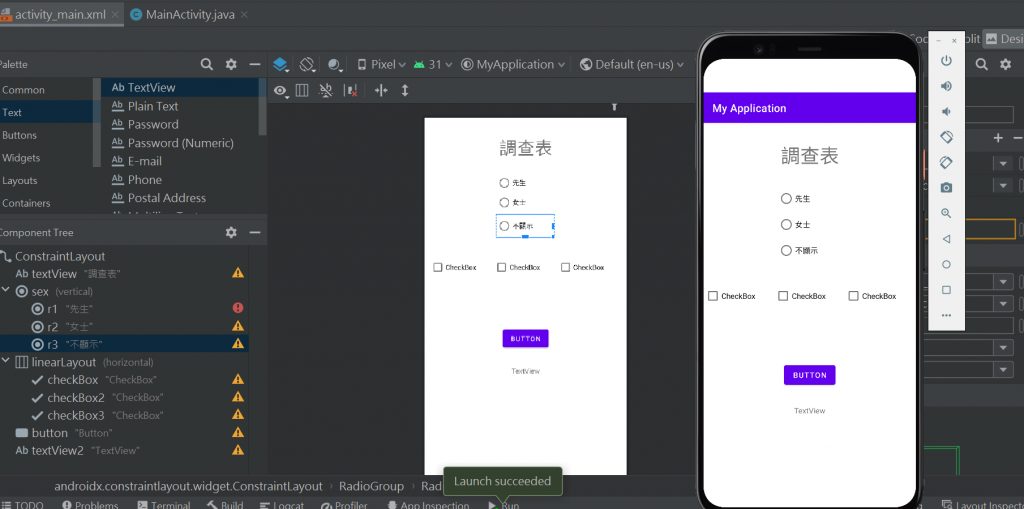This screenshot has height=509, width=1024.
Task: Click ConstraintLayout breadcrumb
Action: click(x=189, y=486)
